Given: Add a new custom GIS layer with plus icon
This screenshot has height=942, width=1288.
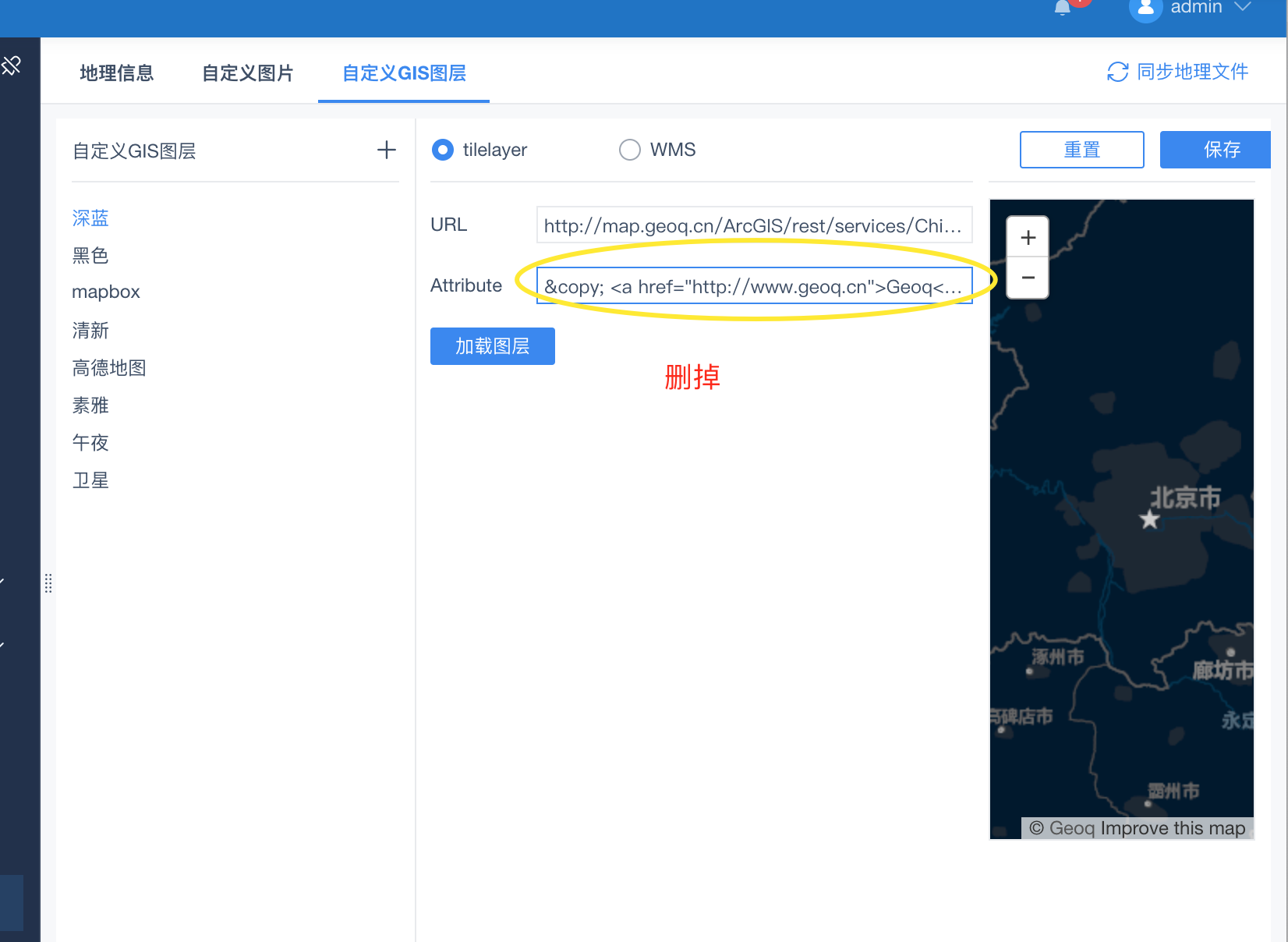Looking at the screenshot, I should pyautogui.click(x=387, y=150).
